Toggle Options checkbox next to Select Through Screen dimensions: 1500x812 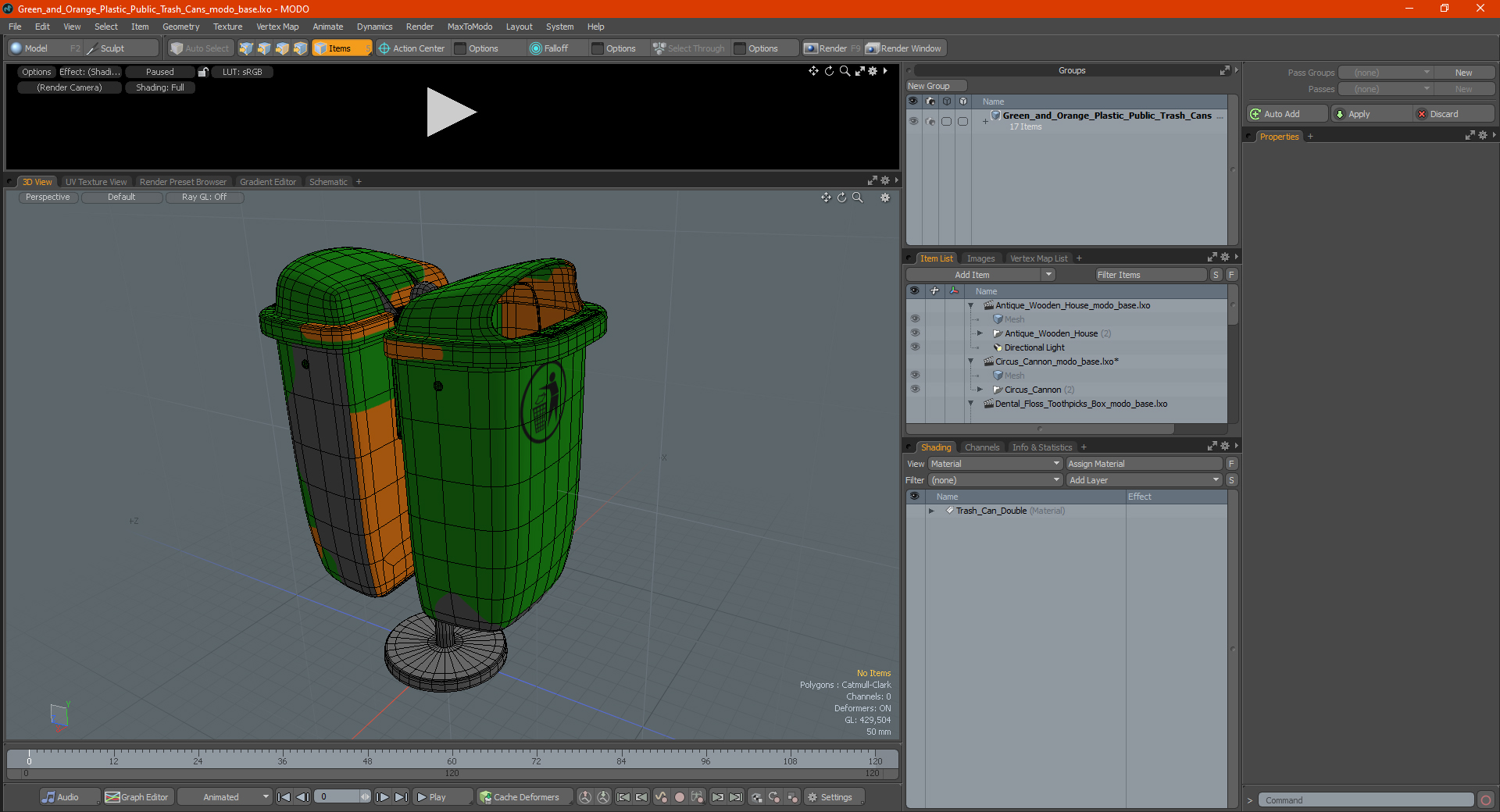click(740, 48)
